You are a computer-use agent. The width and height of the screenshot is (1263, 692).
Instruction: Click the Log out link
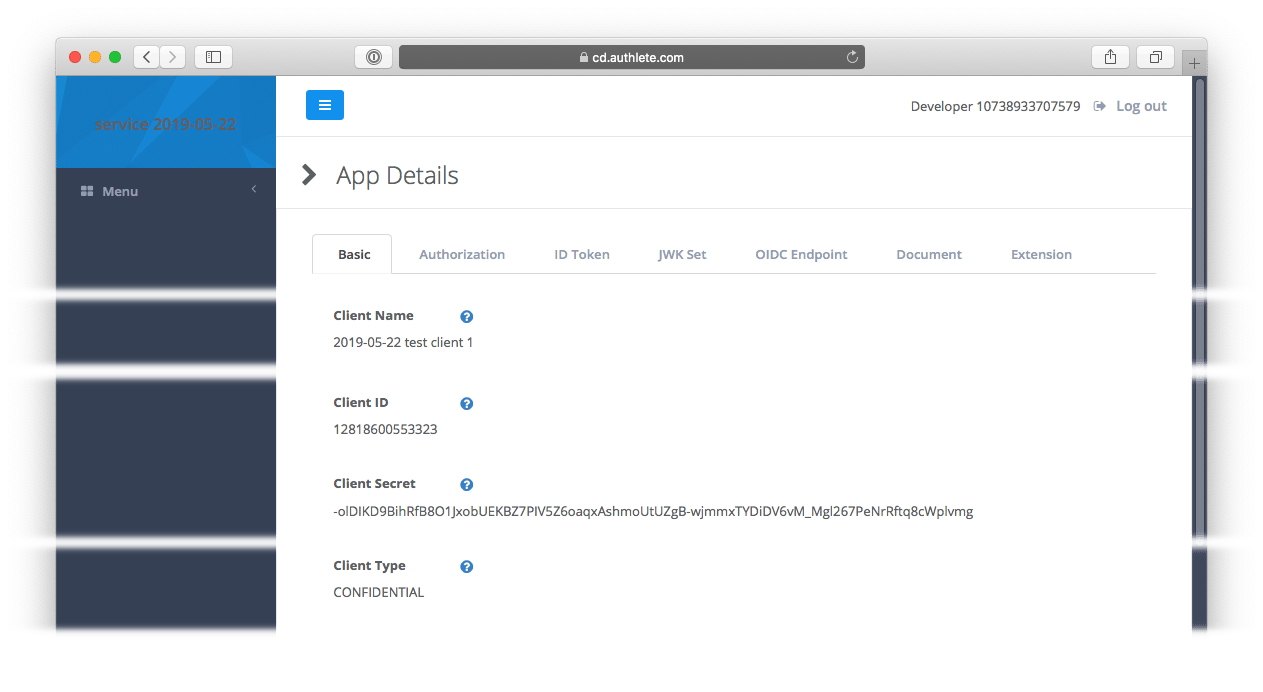[1141, 106]
